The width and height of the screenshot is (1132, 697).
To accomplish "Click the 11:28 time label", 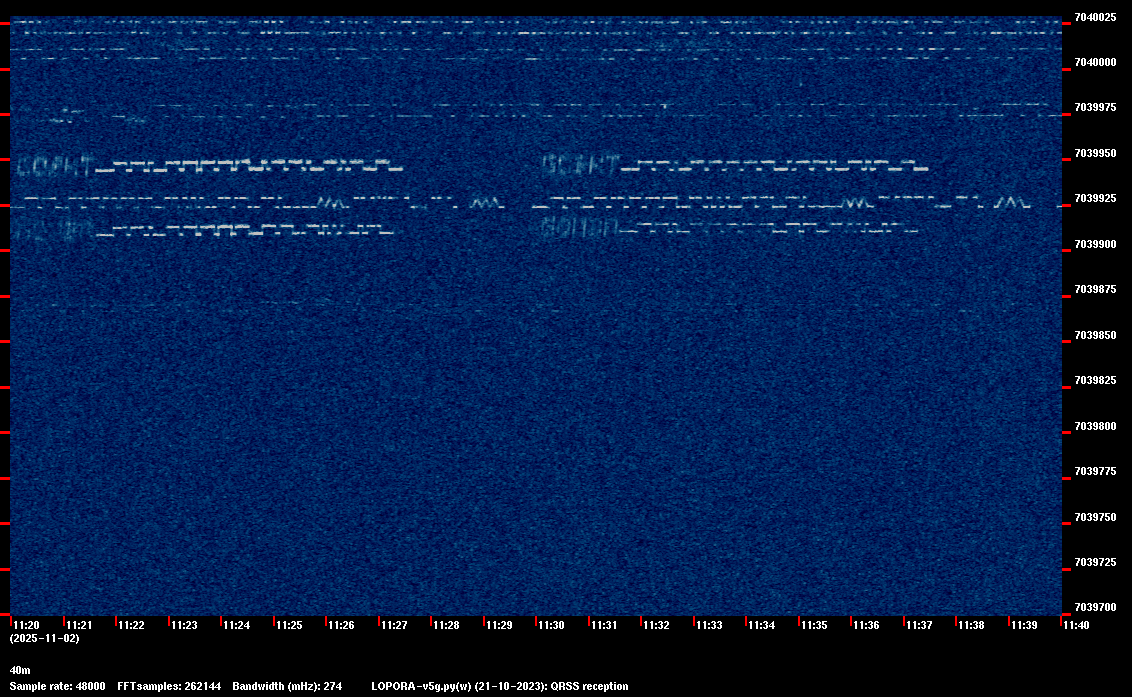I will [x=447, y=625].
